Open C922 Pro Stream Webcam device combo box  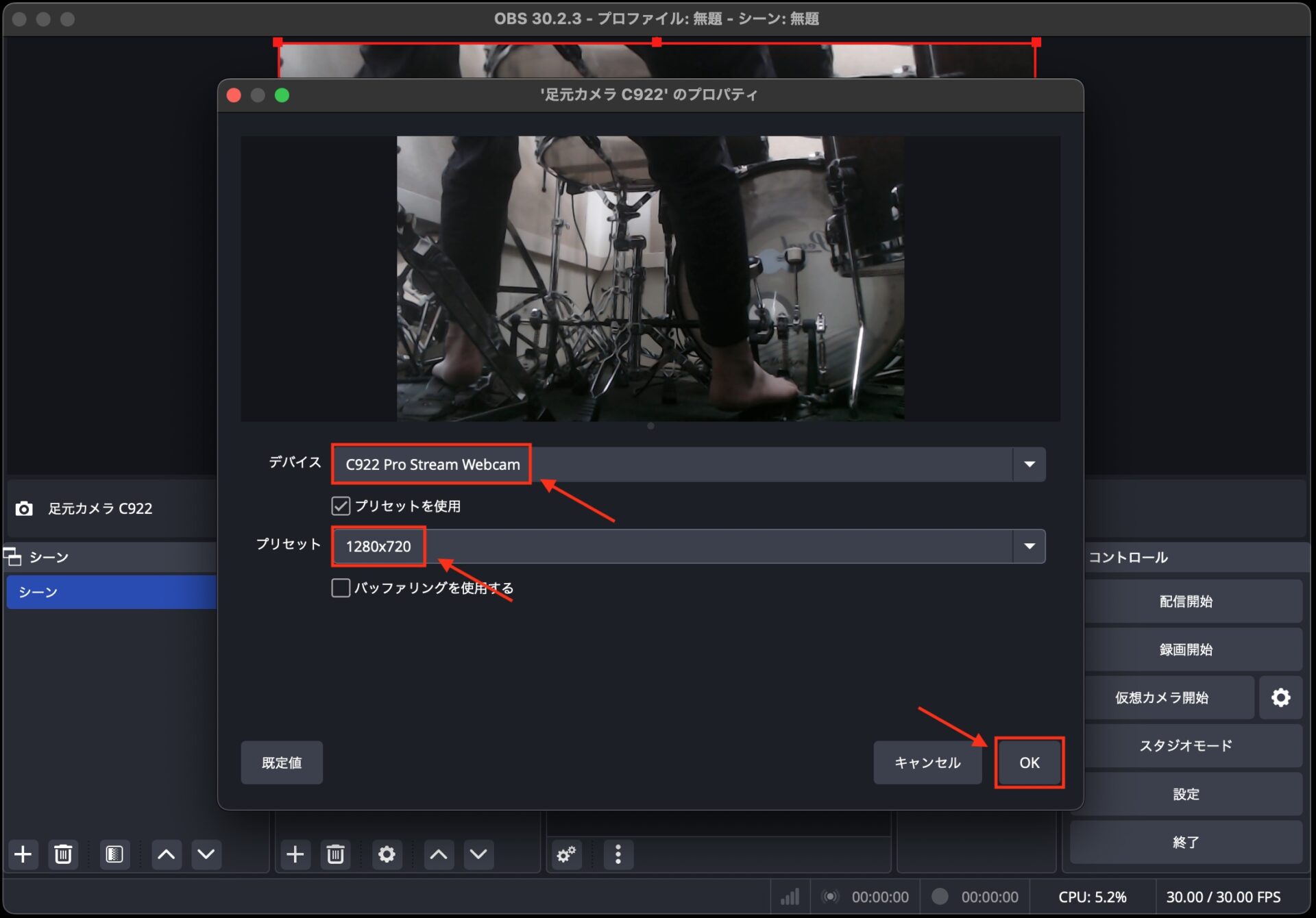(689, 464)
